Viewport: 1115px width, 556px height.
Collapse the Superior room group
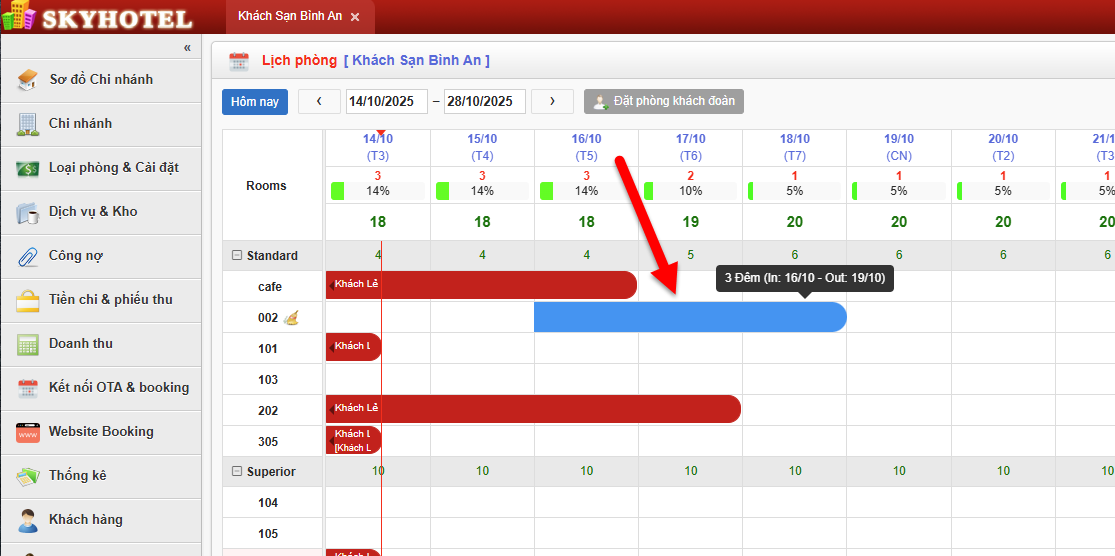(237, 472)
